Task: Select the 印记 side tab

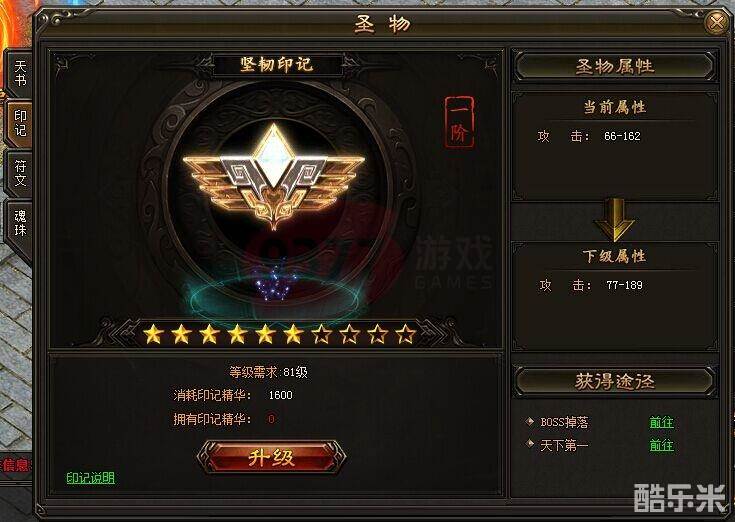Action: click(x=20, y=123)
